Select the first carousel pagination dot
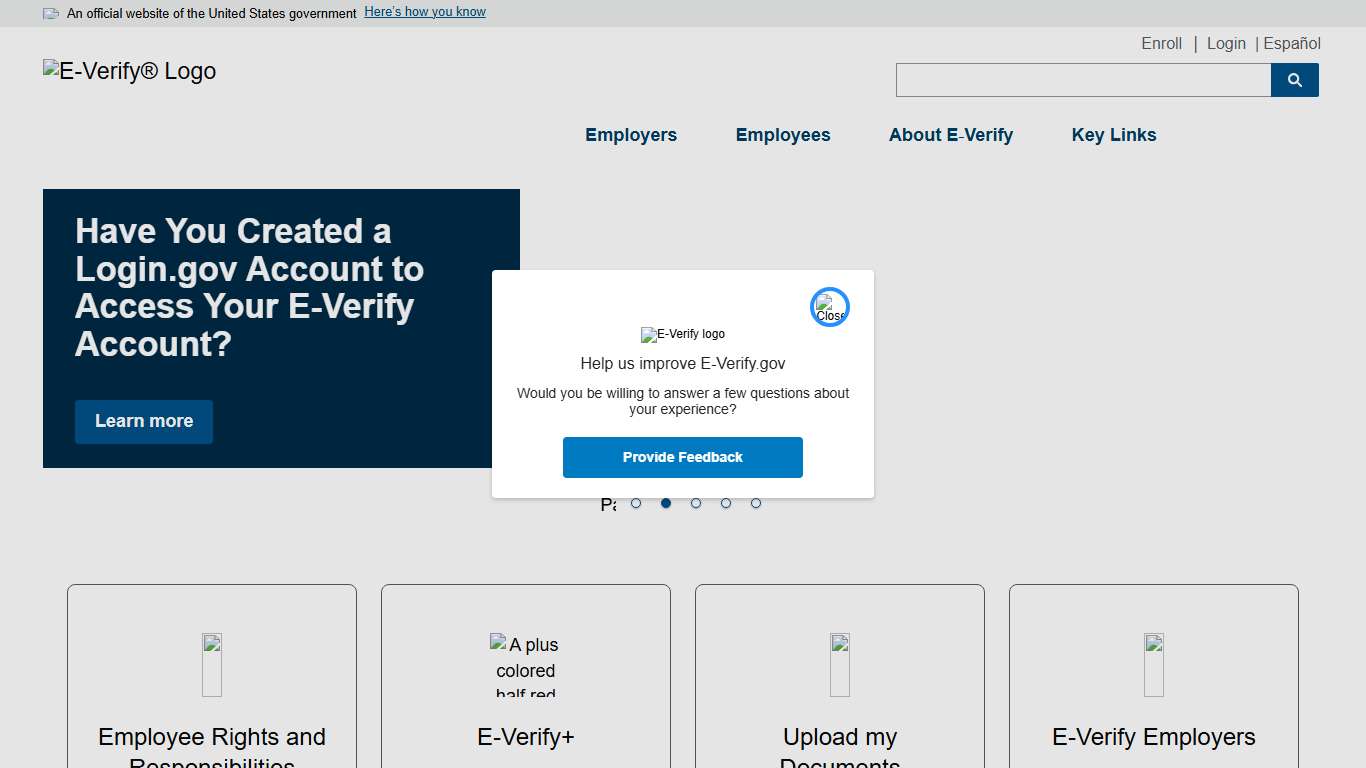 click(x=636, y=503)
